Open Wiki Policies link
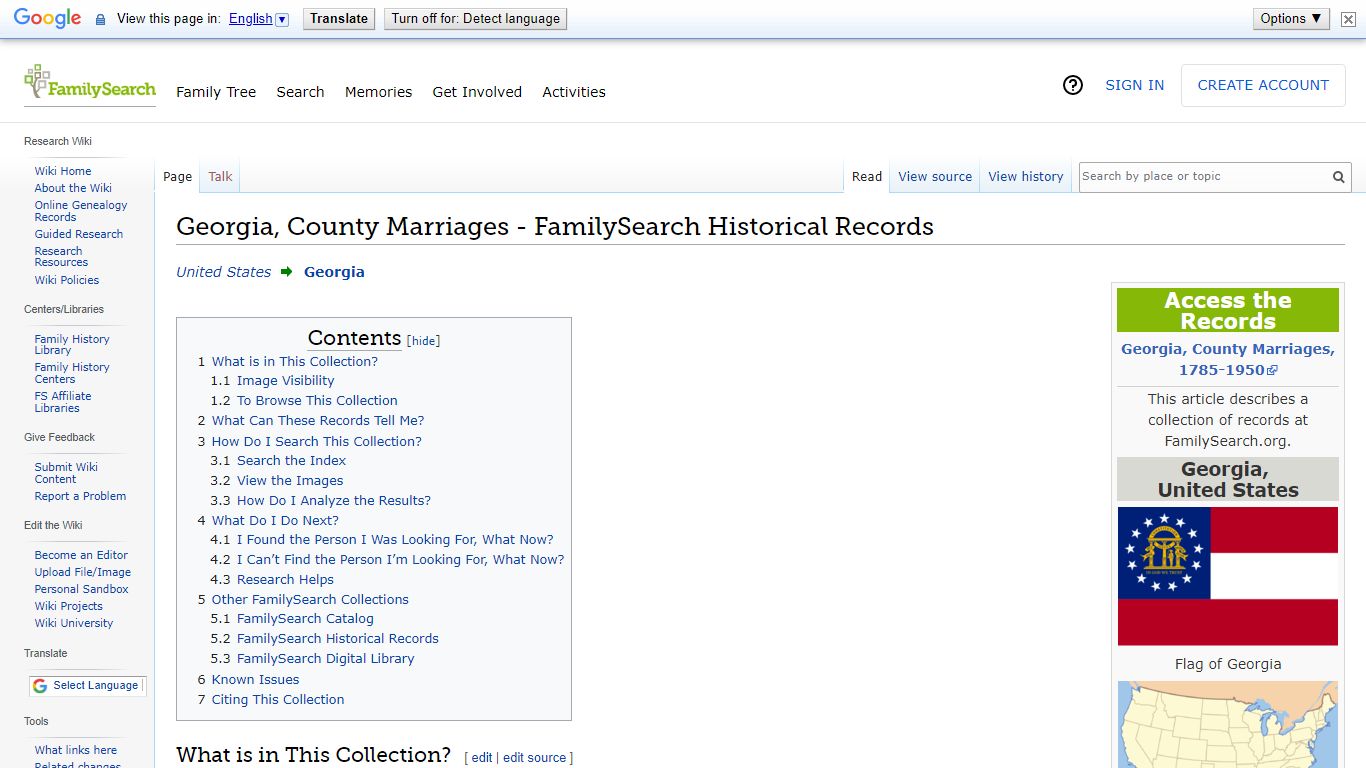 pyautogui.click(x=67, y=280)
